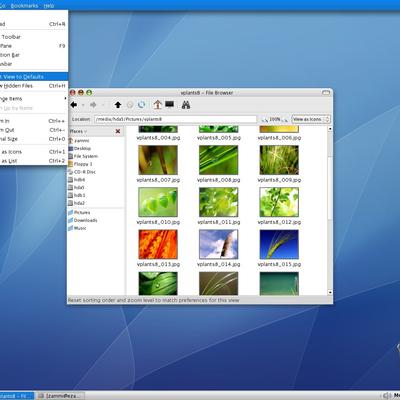Select the vplants8_012.jpg thumbnail
The image size is (400, 400).
(x=279, y=202)
